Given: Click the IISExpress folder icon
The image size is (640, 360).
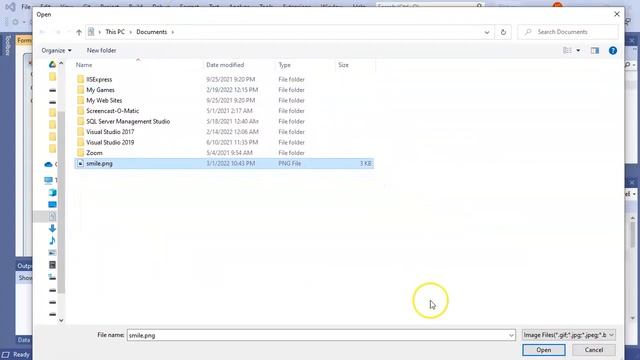Looking at the screenshot, I should [x=80, y=79].
